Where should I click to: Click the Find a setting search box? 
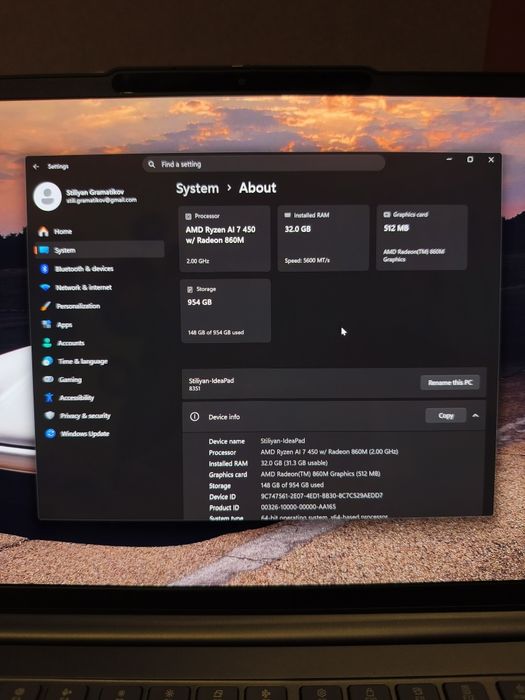pyautogui.click(x=264, y=164)
